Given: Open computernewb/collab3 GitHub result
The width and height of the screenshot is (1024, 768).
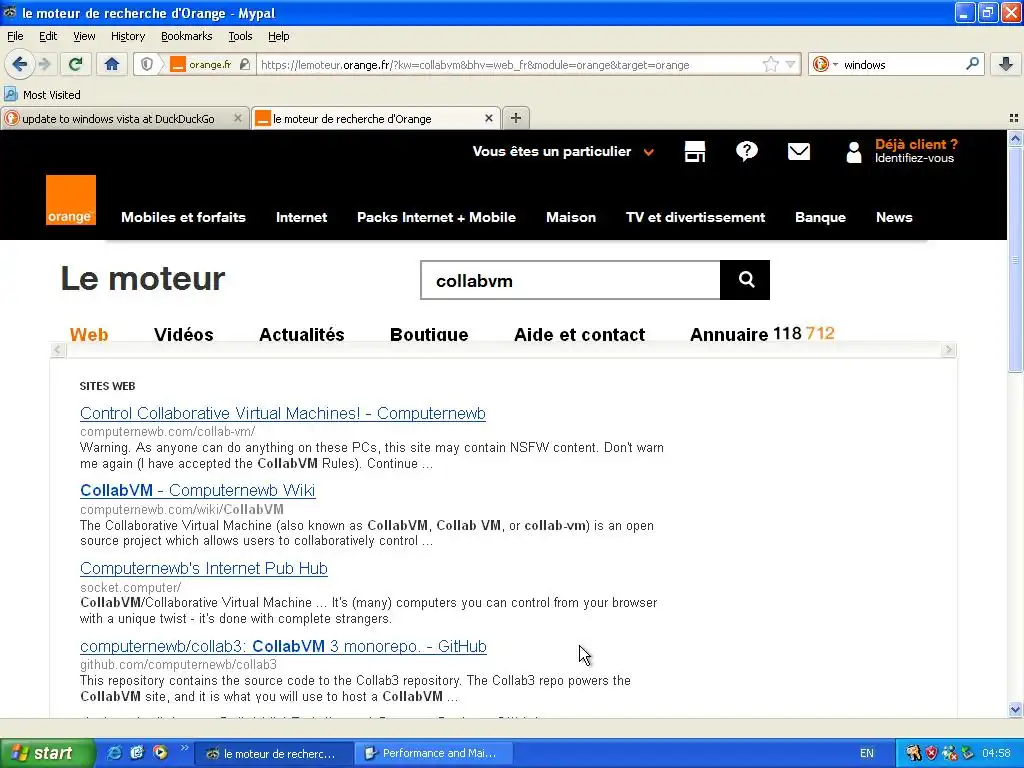Looking at the screenshot, I should 283,647.
